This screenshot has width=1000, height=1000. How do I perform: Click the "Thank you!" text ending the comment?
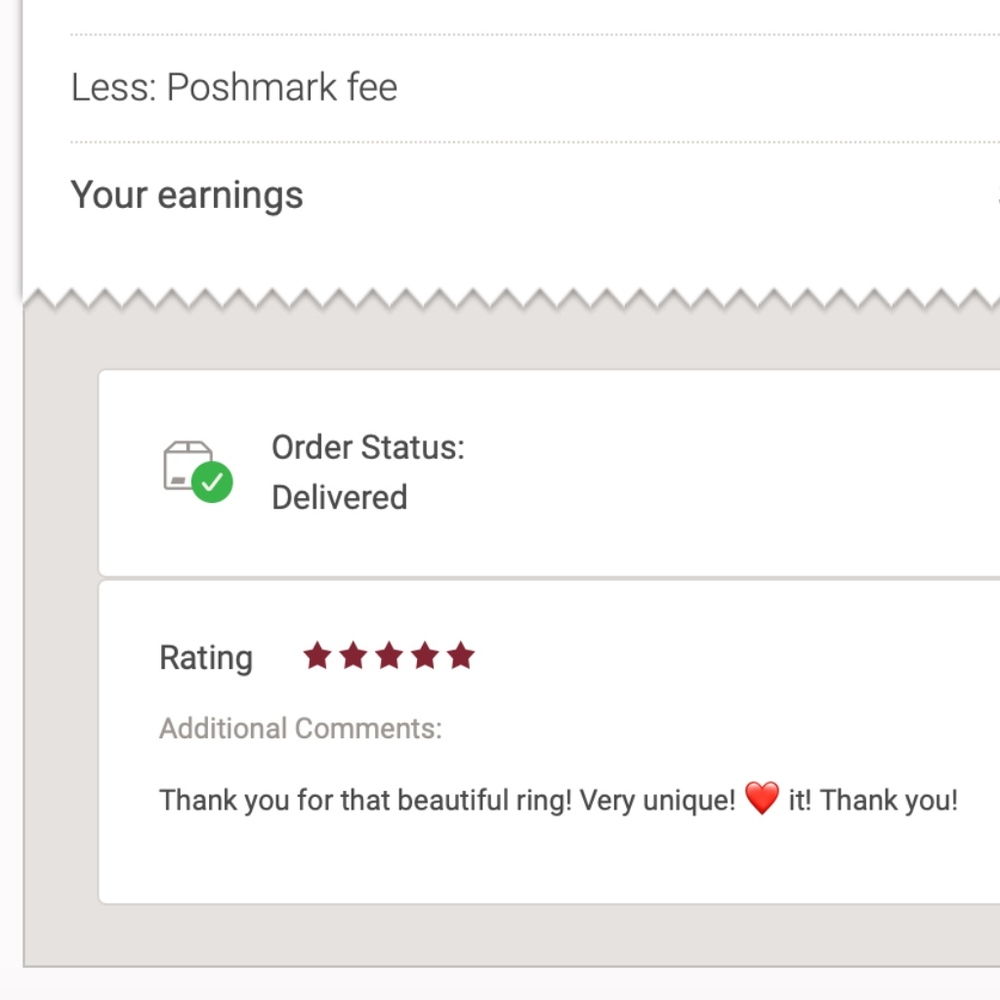point(888,800)
